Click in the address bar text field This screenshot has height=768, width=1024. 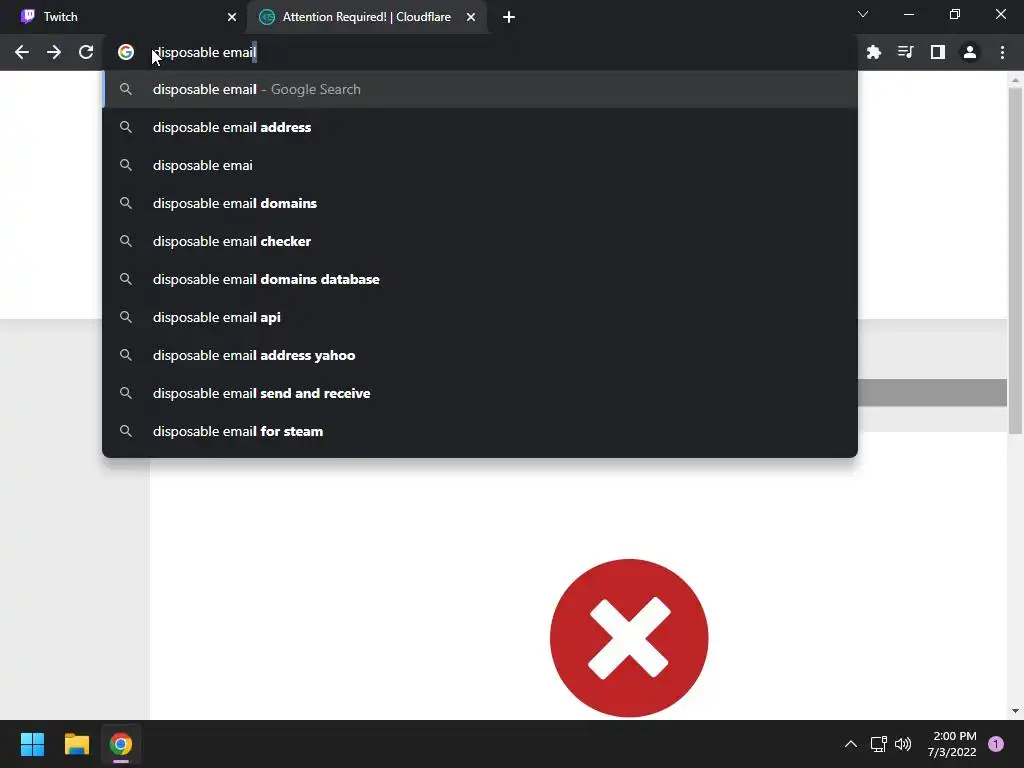[483, 52]
